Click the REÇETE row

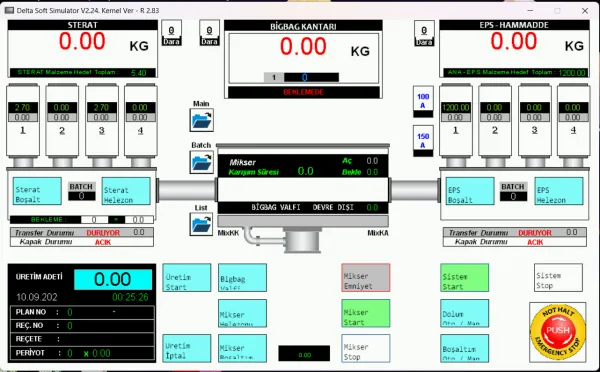coord(82,339)
